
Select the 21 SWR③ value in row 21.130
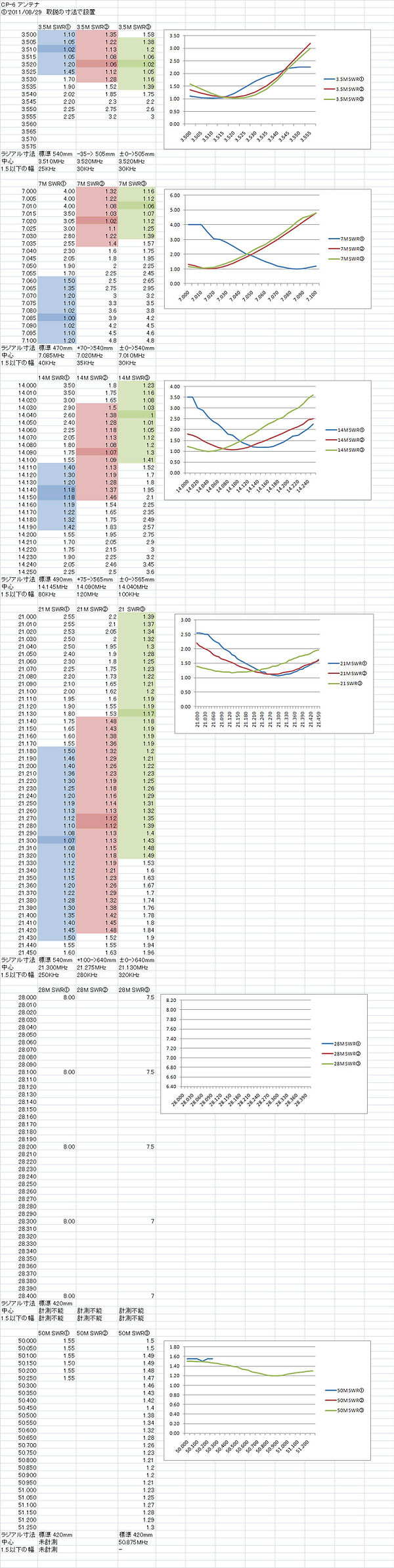[149, 713]
